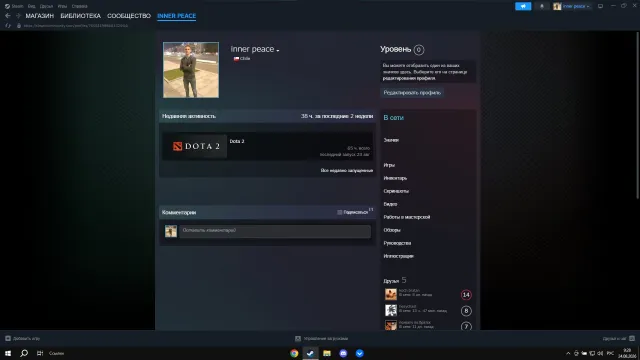This screenshot has height=360, width=640.
Task: Open the Steam menu
Action: click(x=18, y=6)
